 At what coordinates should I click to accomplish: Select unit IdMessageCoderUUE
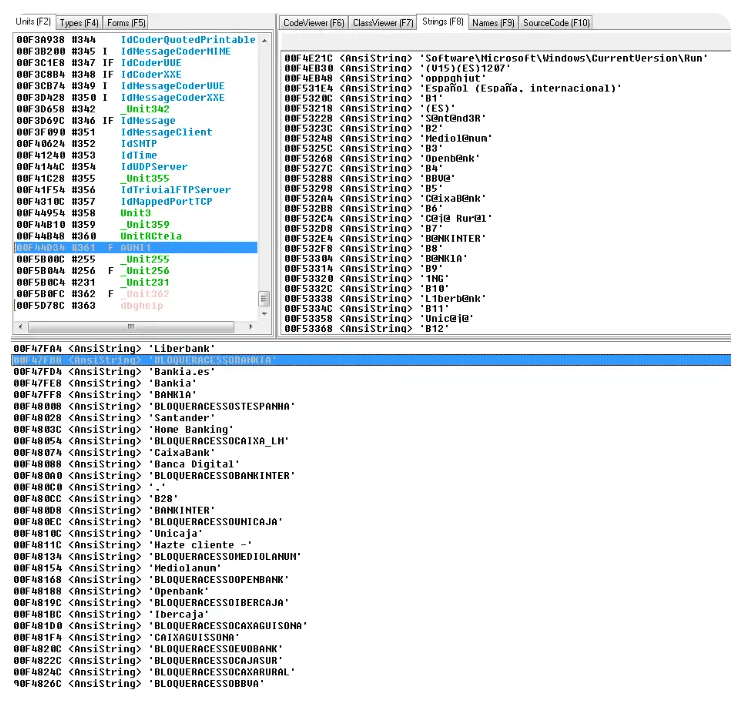173,86
